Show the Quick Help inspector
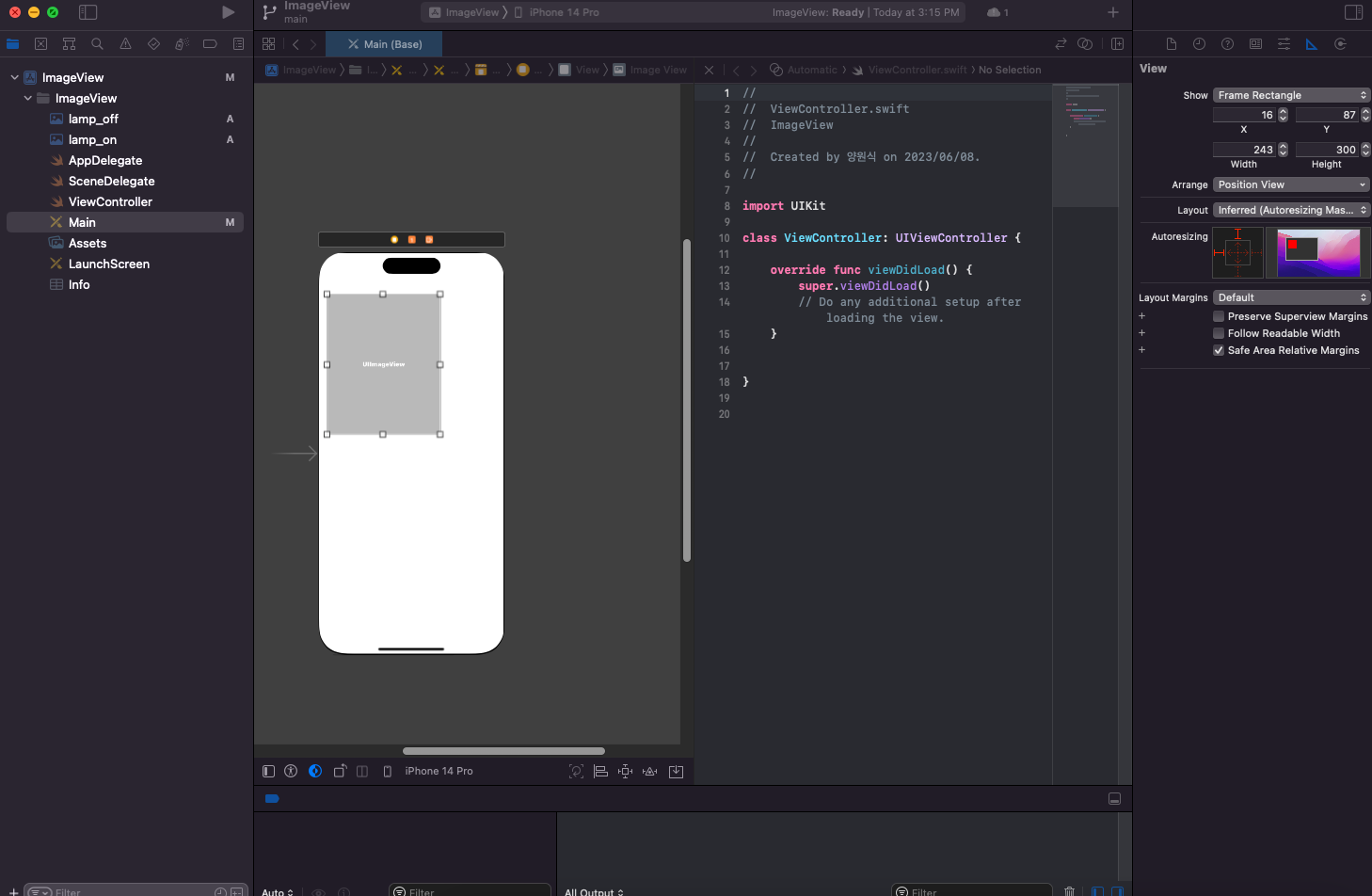 [x=1227, y=44]
